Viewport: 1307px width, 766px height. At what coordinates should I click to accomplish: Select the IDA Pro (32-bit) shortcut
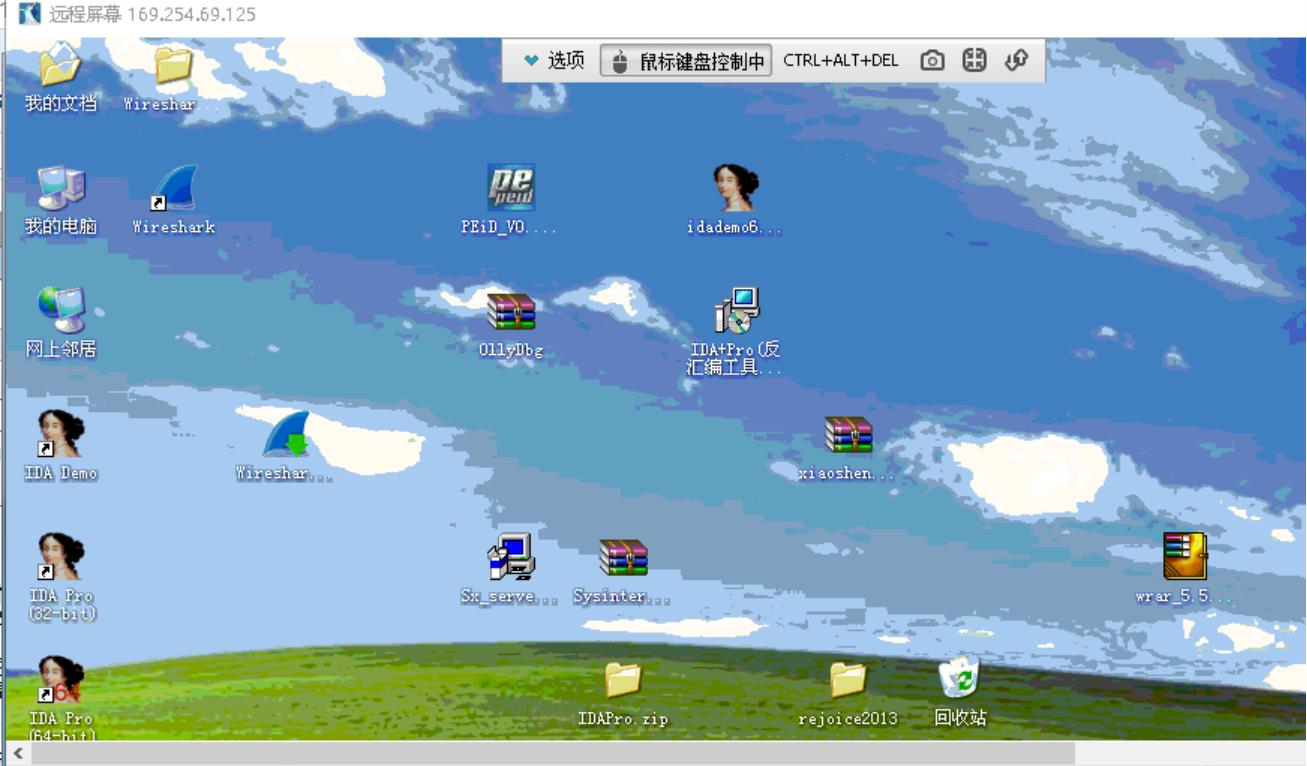tap(61, 558)
